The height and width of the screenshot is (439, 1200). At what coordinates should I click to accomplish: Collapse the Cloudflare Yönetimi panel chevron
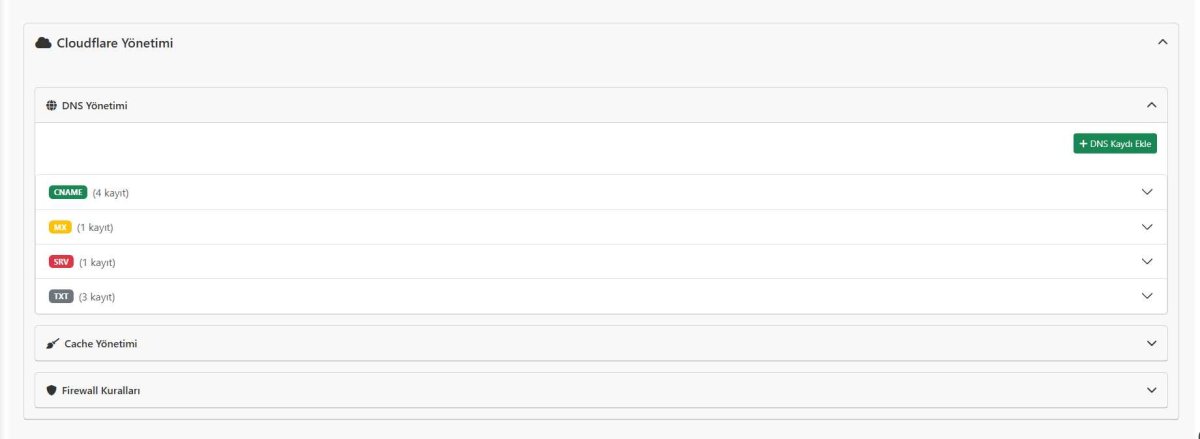[x=1162, y=42]
